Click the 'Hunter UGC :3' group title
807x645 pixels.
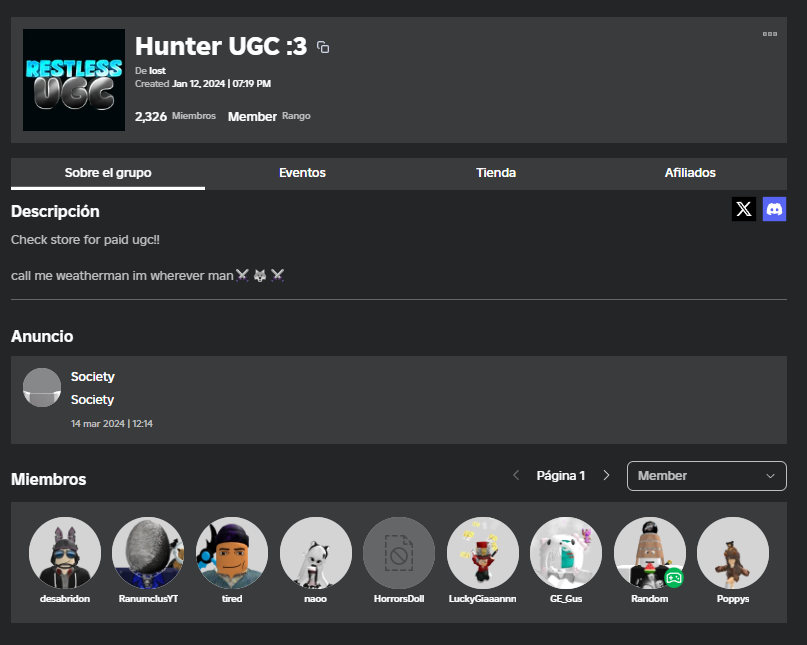221,46
